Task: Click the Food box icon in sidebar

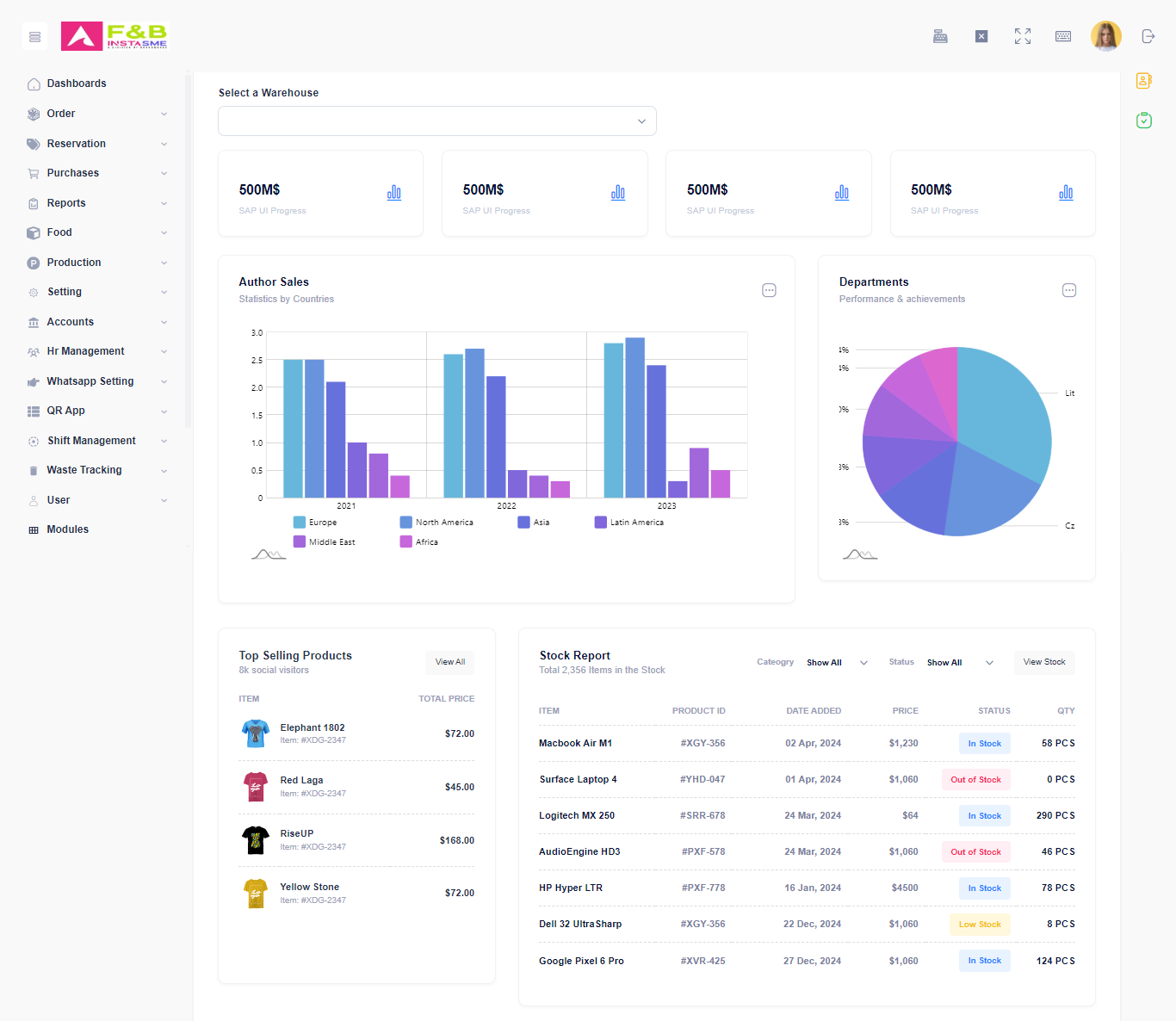Action: 34,233
